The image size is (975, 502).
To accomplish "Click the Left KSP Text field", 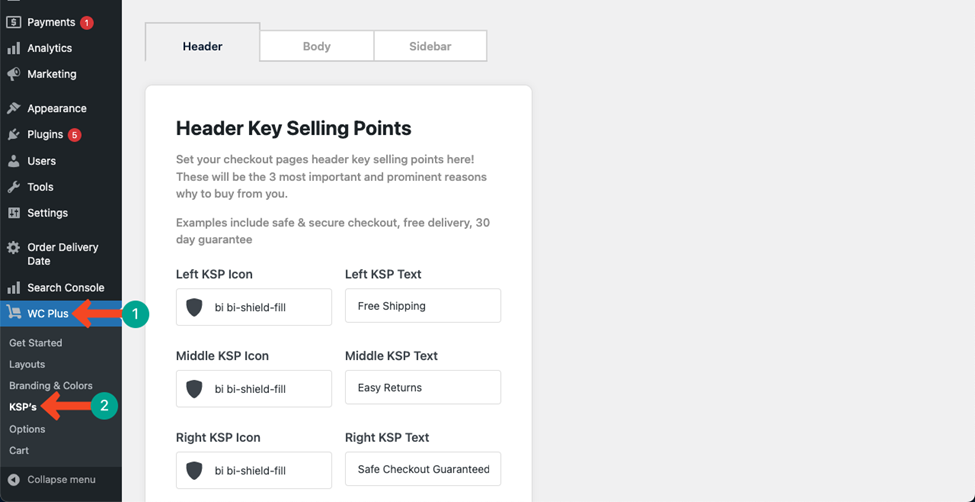I will coord(423,305).
